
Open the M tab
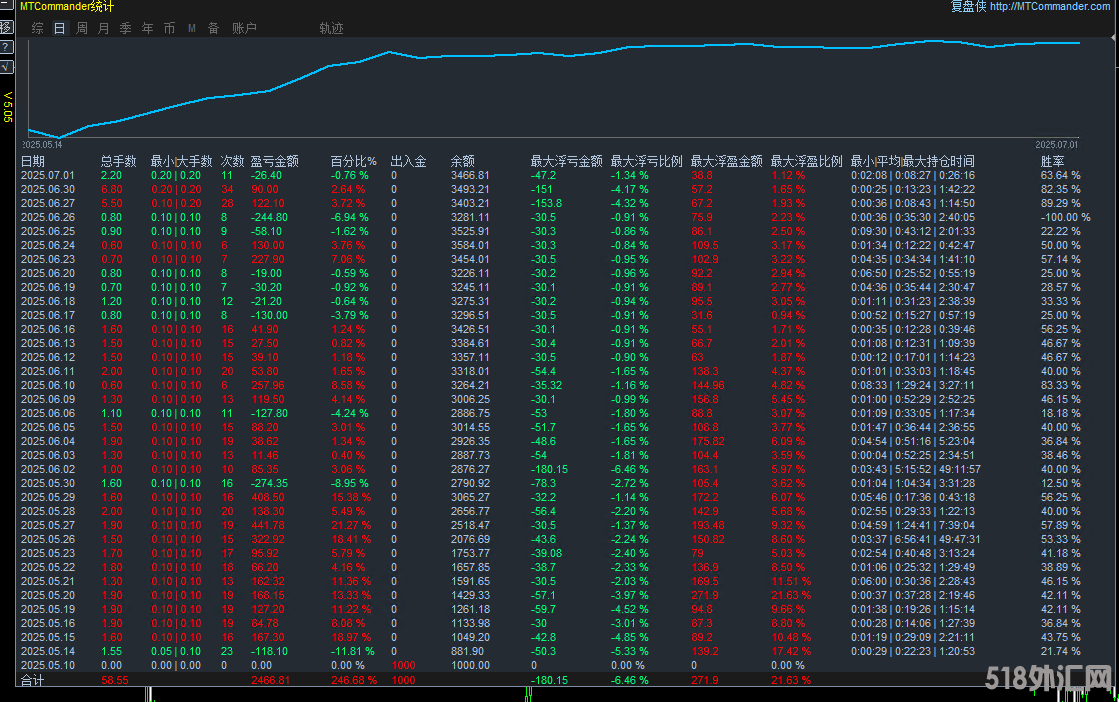point(192,28)
